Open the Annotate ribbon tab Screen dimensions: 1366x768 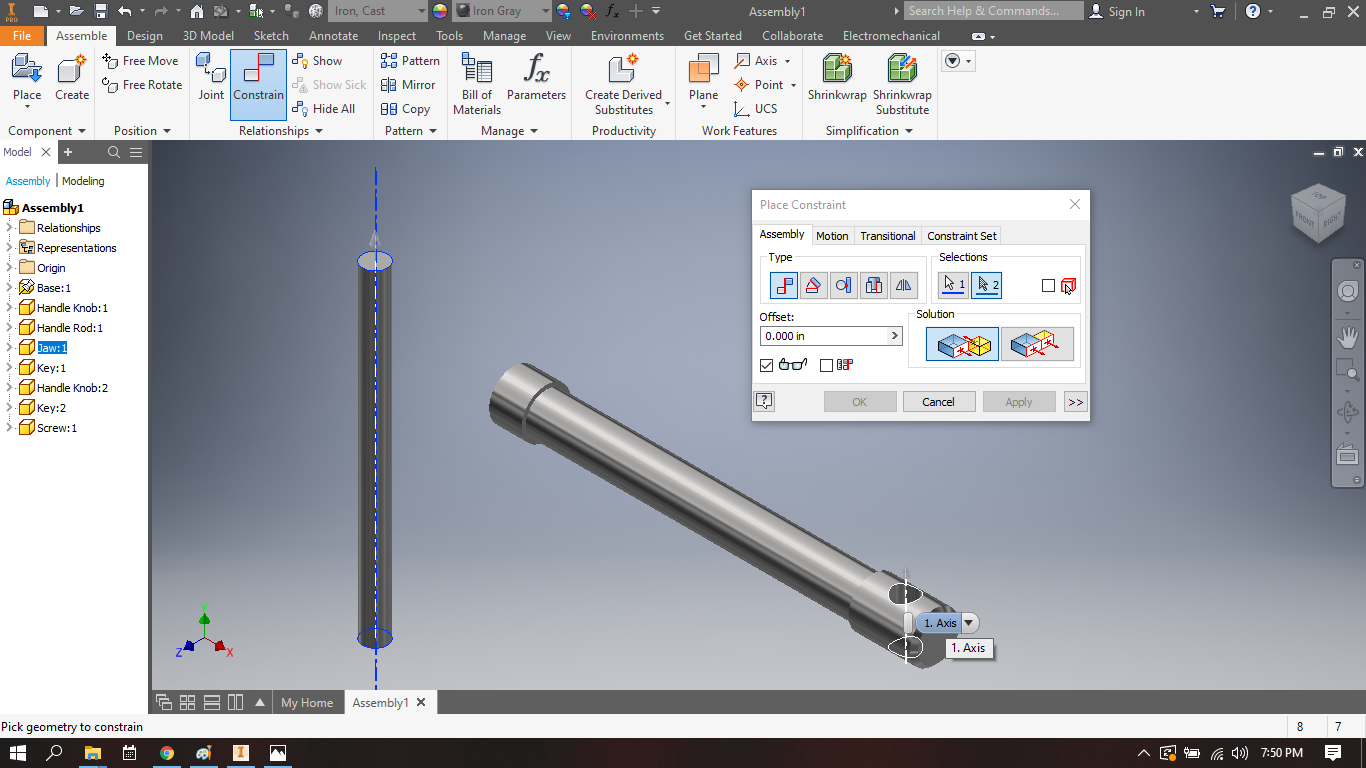[333, 35]
